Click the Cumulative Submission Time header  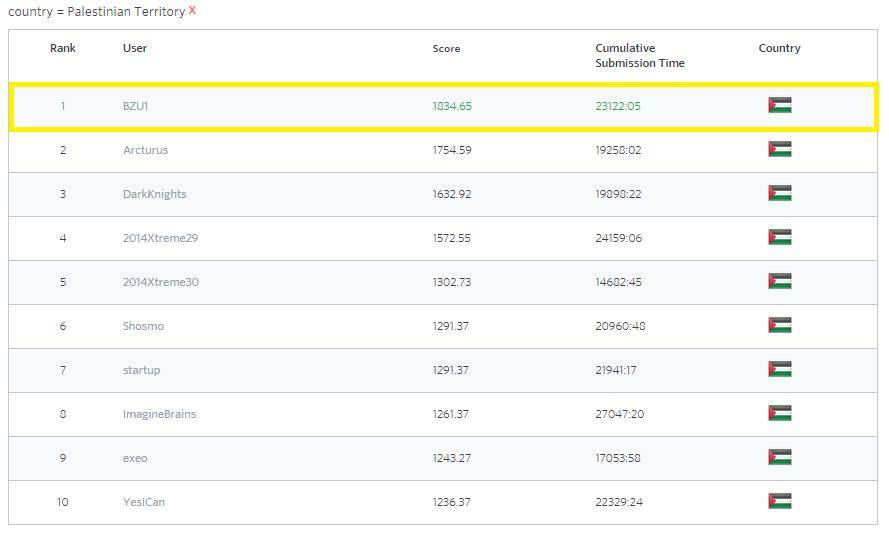click(640, 55)
